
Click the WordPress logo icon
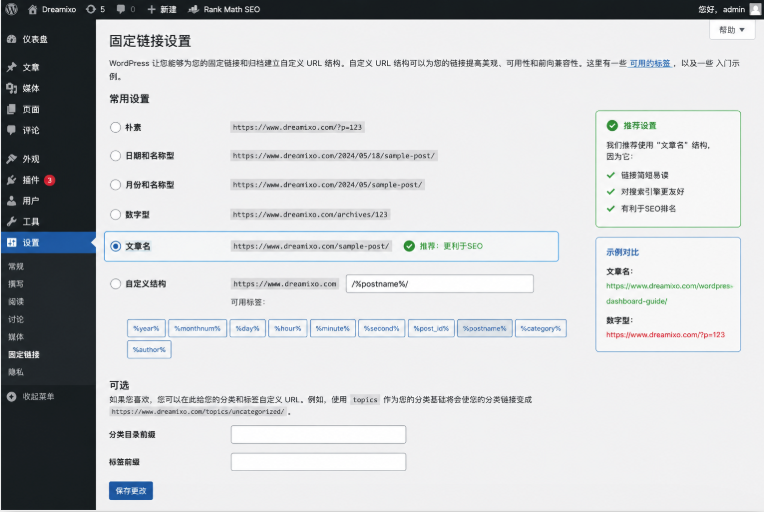point(11,9)
